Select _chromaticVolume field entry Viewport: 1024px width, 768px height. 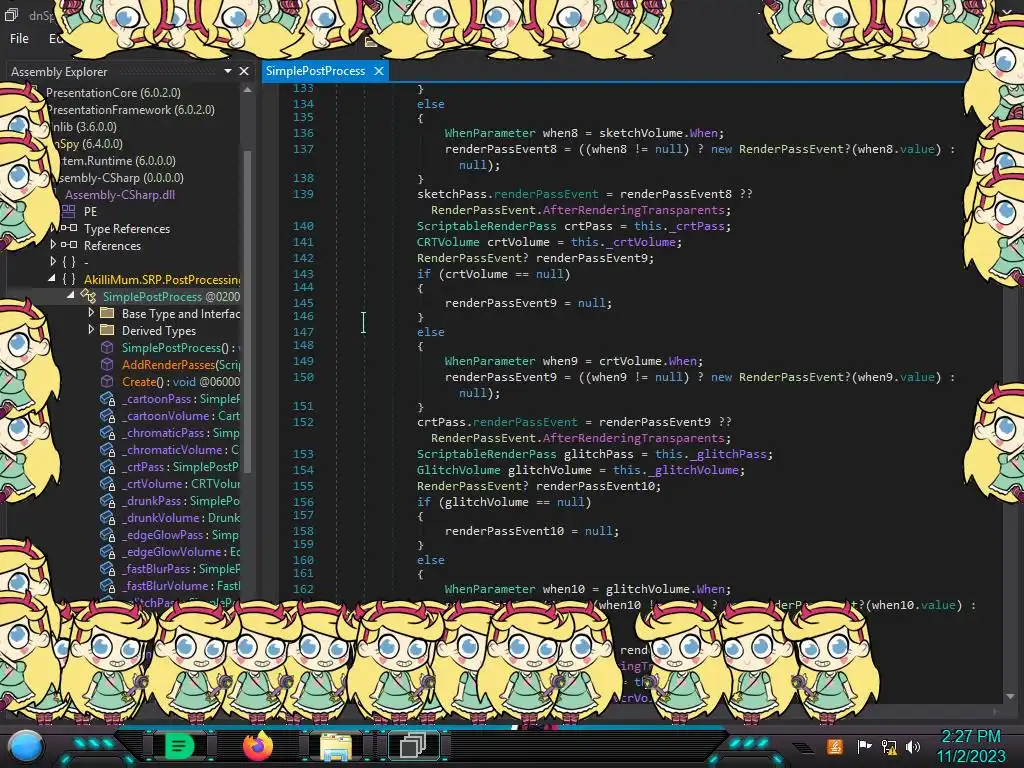pos(181,450)
